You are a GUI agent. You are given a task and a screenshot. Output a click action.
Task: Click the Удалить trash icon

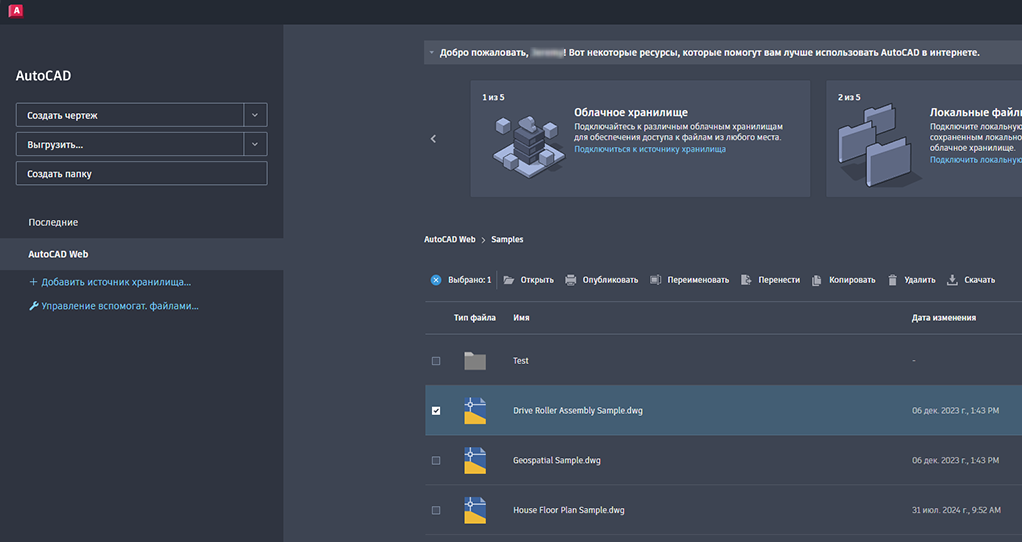coord(892,280)
